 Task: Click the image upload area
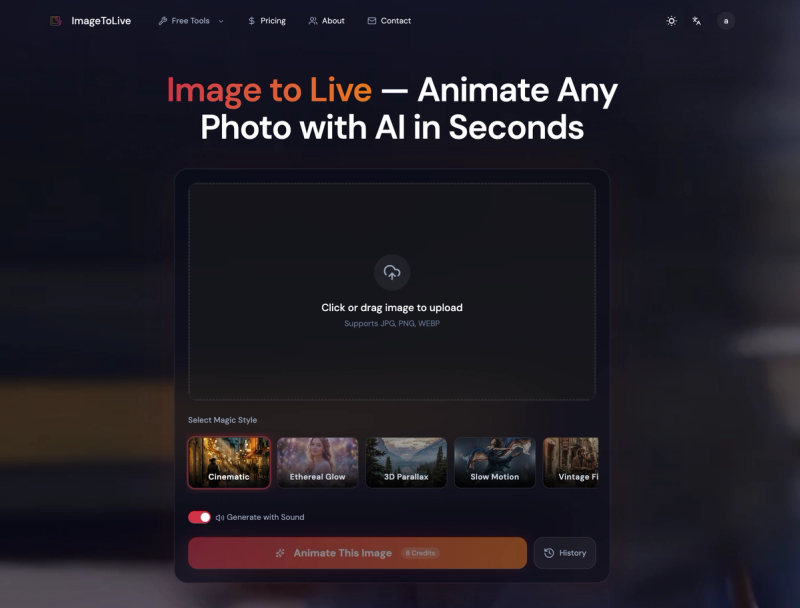(x=391, y=291)
